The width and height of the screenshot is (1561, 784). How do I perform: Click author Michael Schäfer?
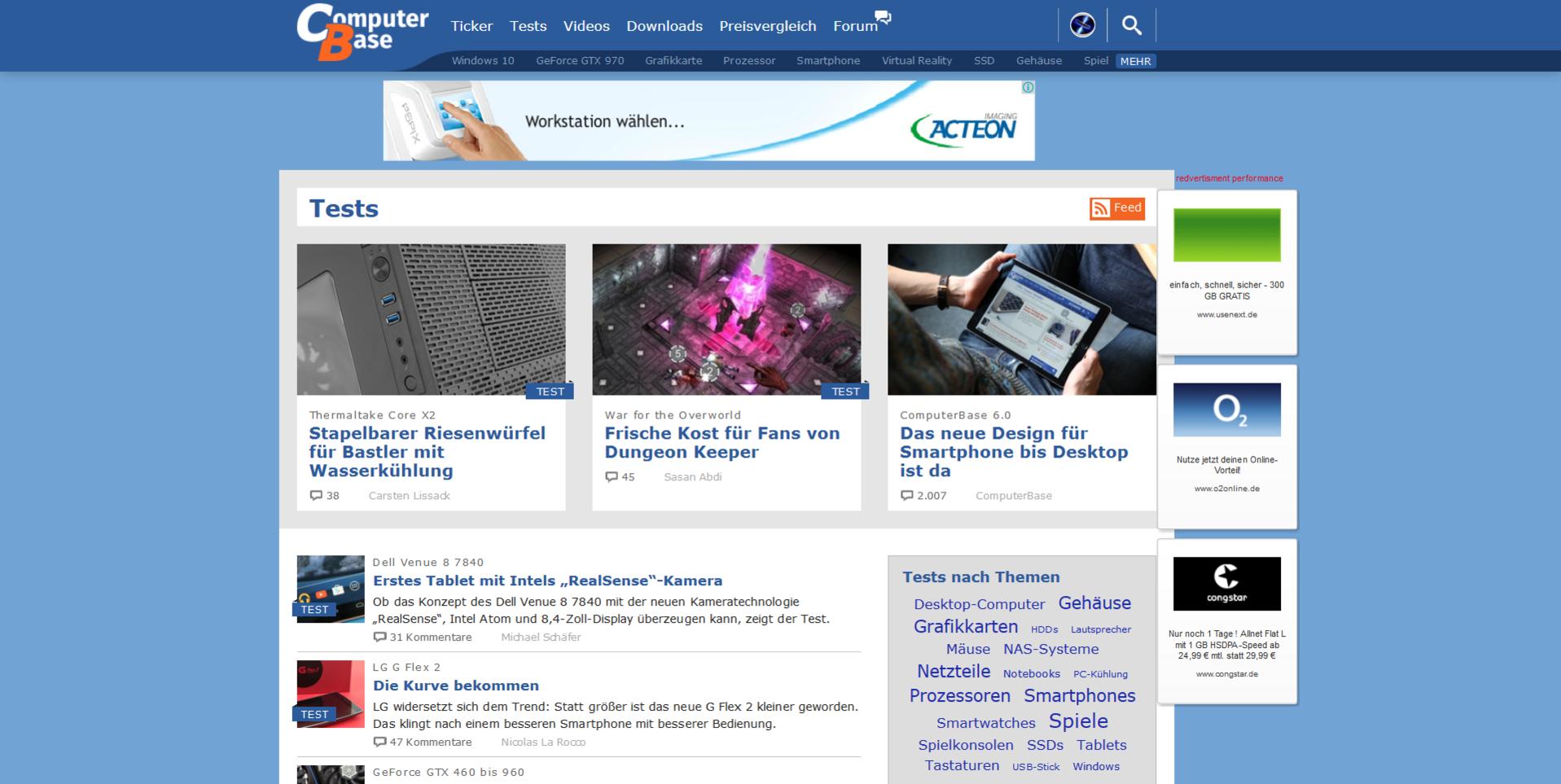541,637
